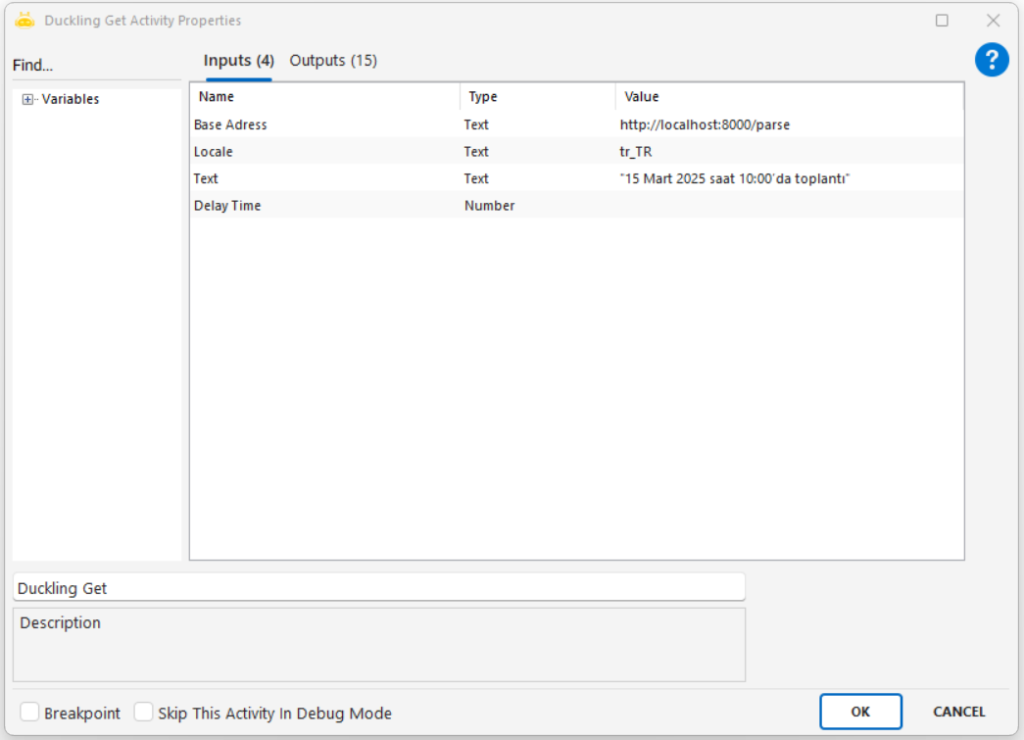Select the Inputs (4) tab
Screen dimensions: 1024x740
tap(238, 61)
